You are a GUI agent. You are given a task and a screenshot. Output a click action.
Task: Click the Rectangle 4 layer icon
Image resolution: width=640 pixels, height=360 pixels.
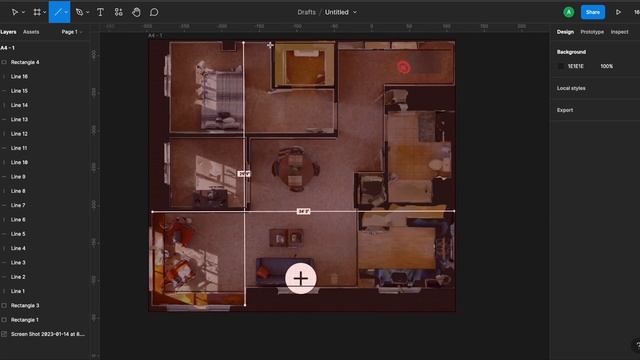coord(4,62)
